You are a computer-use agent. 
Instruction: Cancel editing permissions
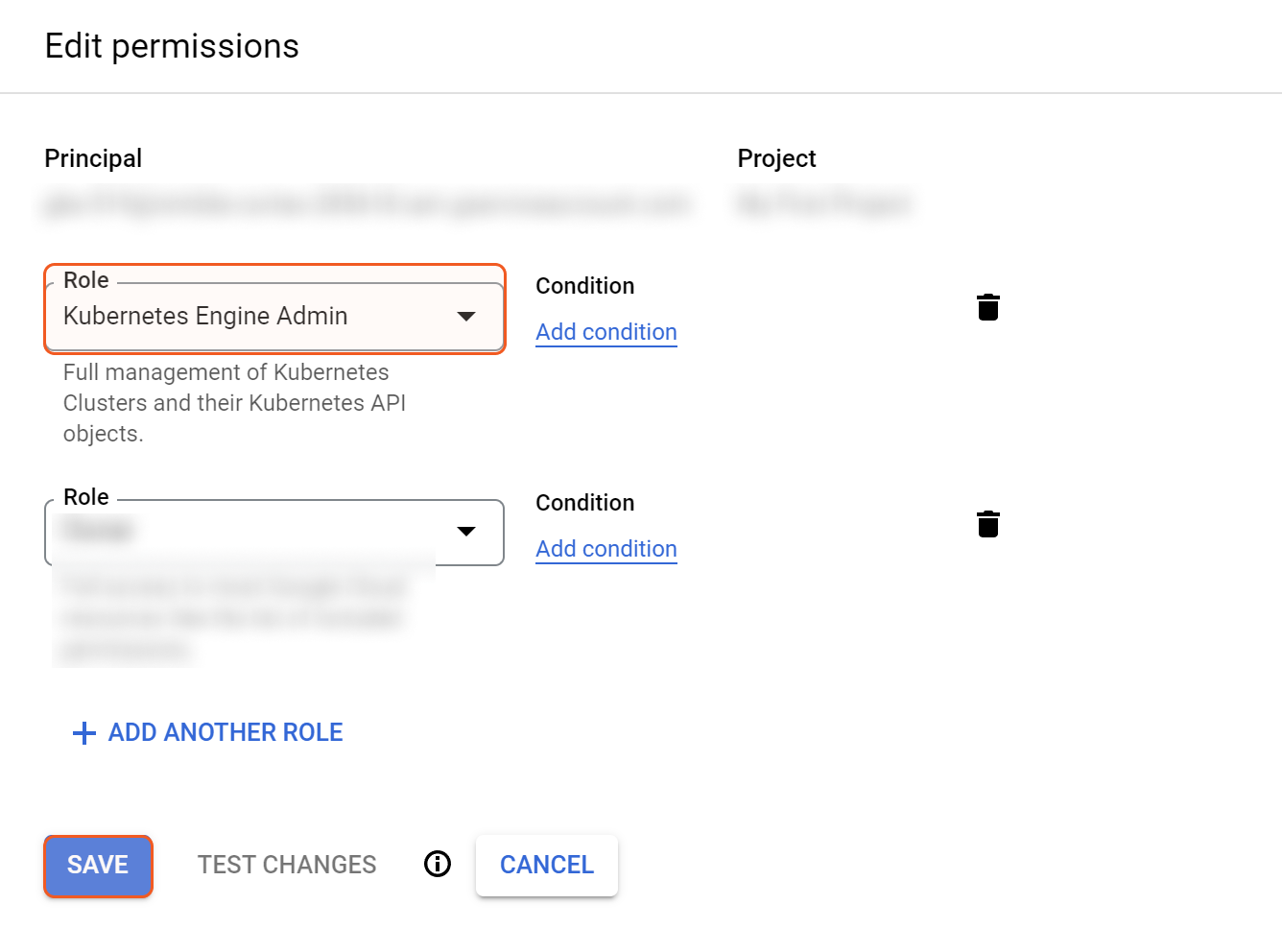click(x=546, y=865)
